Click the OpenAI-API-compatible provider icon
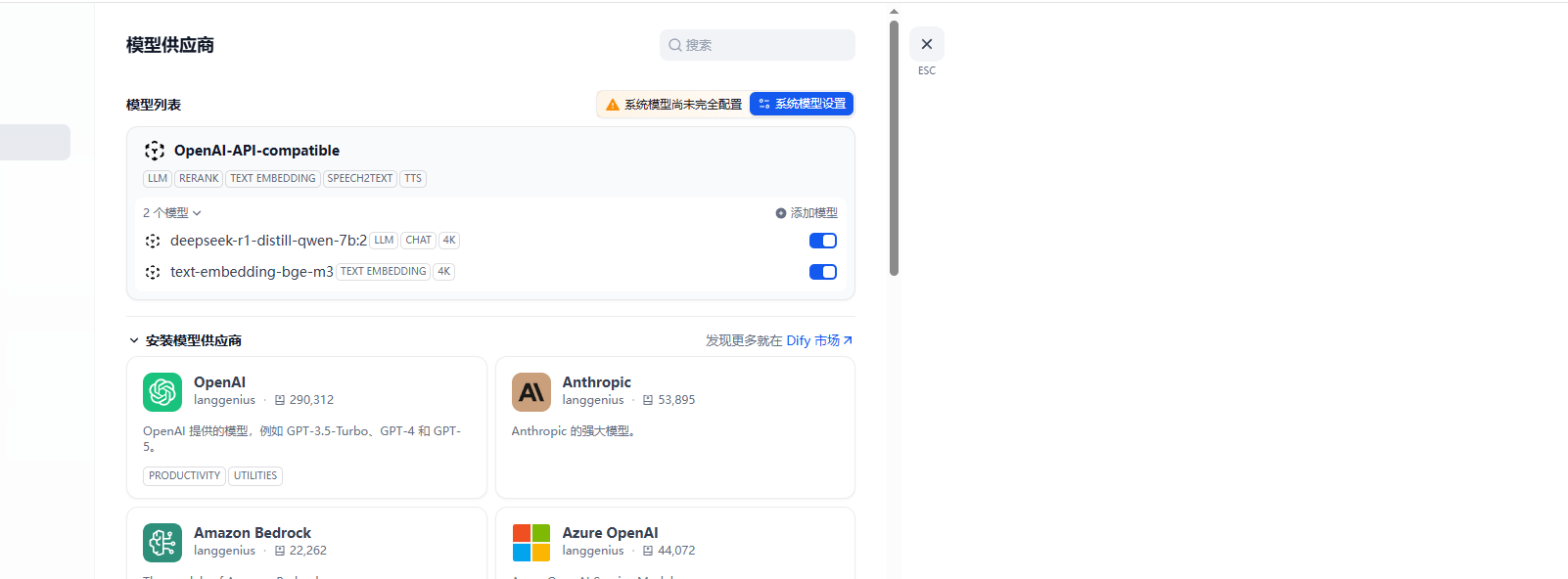Image resolution: width=1568 pixels, height=579 pixels. click(154, 151)
